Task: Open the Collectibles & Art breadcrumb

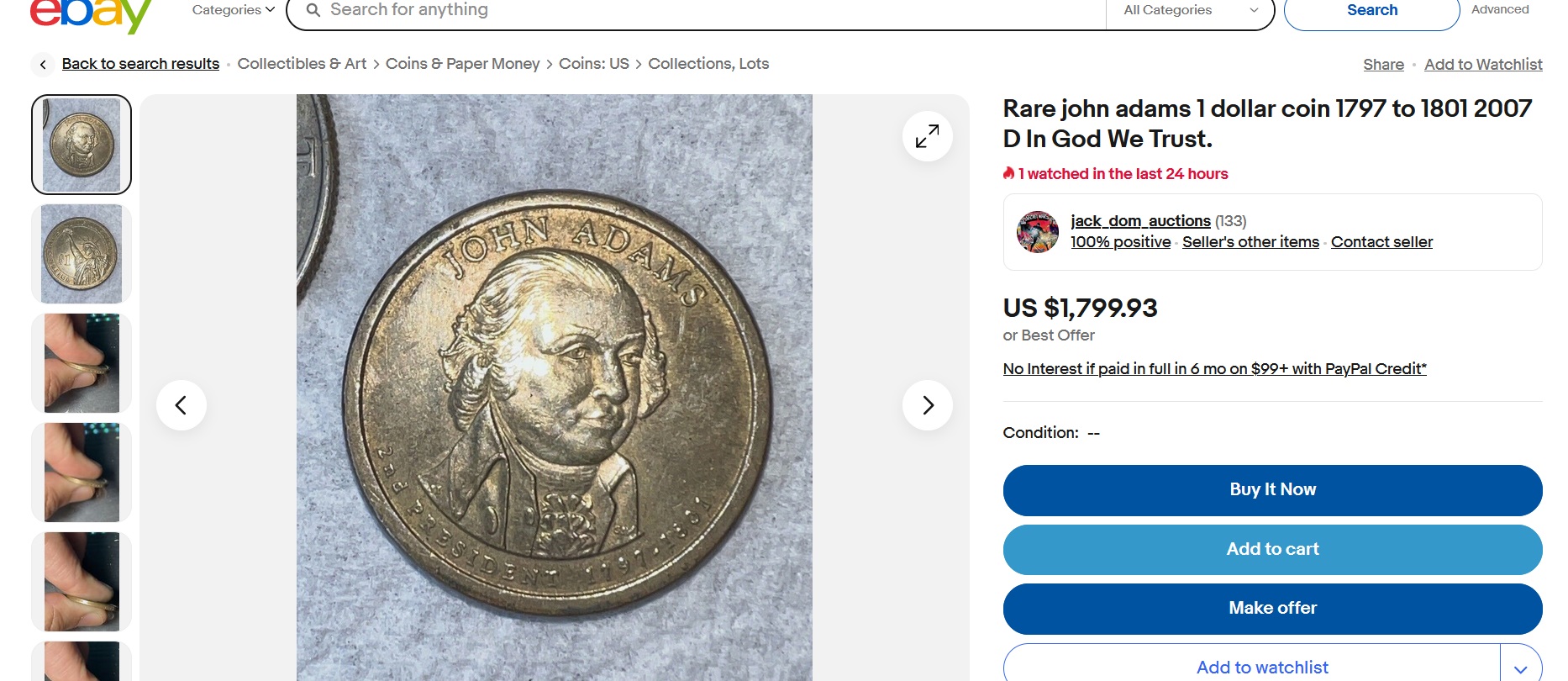Action: pyautogui.click(x=302, y=64)
